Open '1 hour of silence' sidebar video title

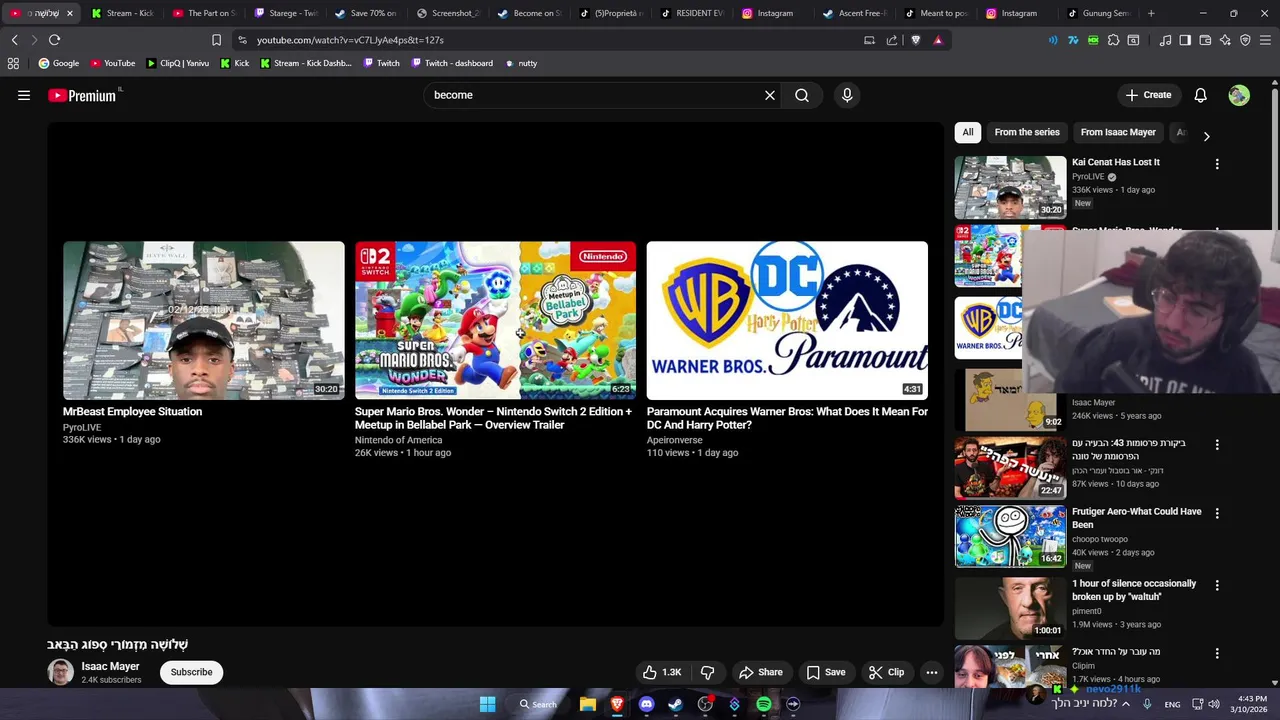click(x=1134, y=590)
